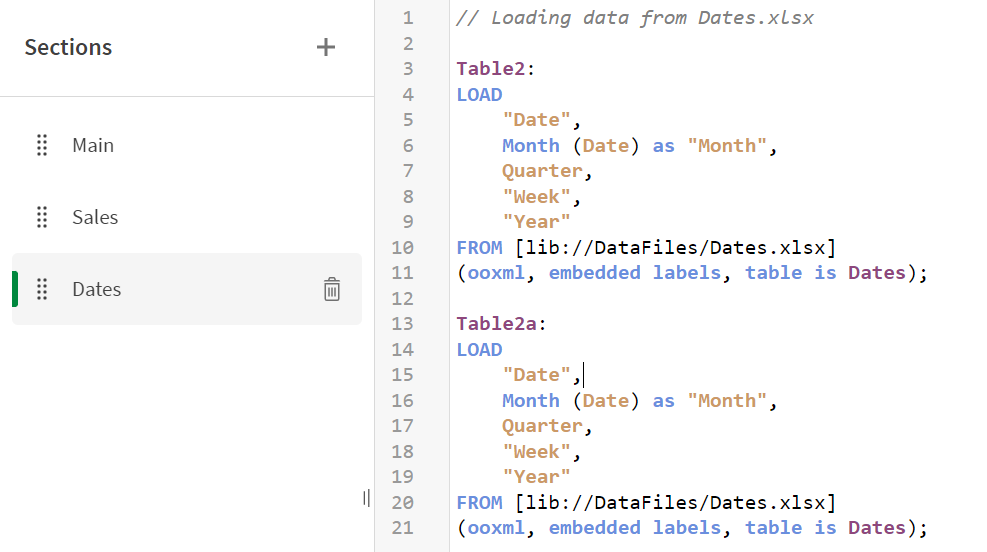Click 'embedded labels' on line 11
This screenshot has width=987, height=552.
[634, 273]
